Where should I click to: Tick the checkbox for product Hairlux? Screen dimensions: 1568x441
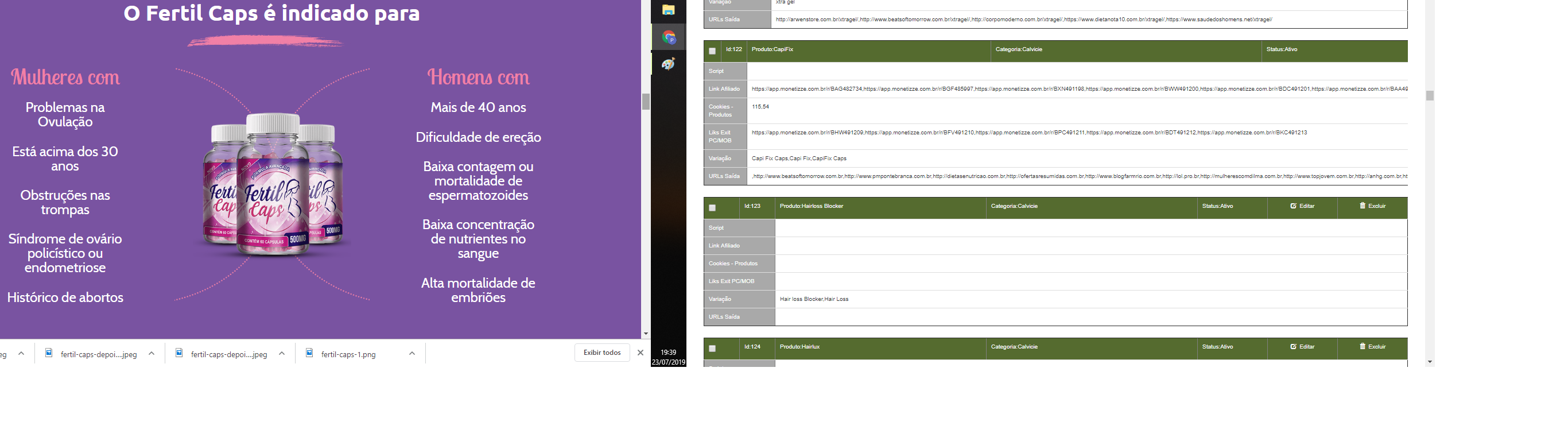[712, 349]
